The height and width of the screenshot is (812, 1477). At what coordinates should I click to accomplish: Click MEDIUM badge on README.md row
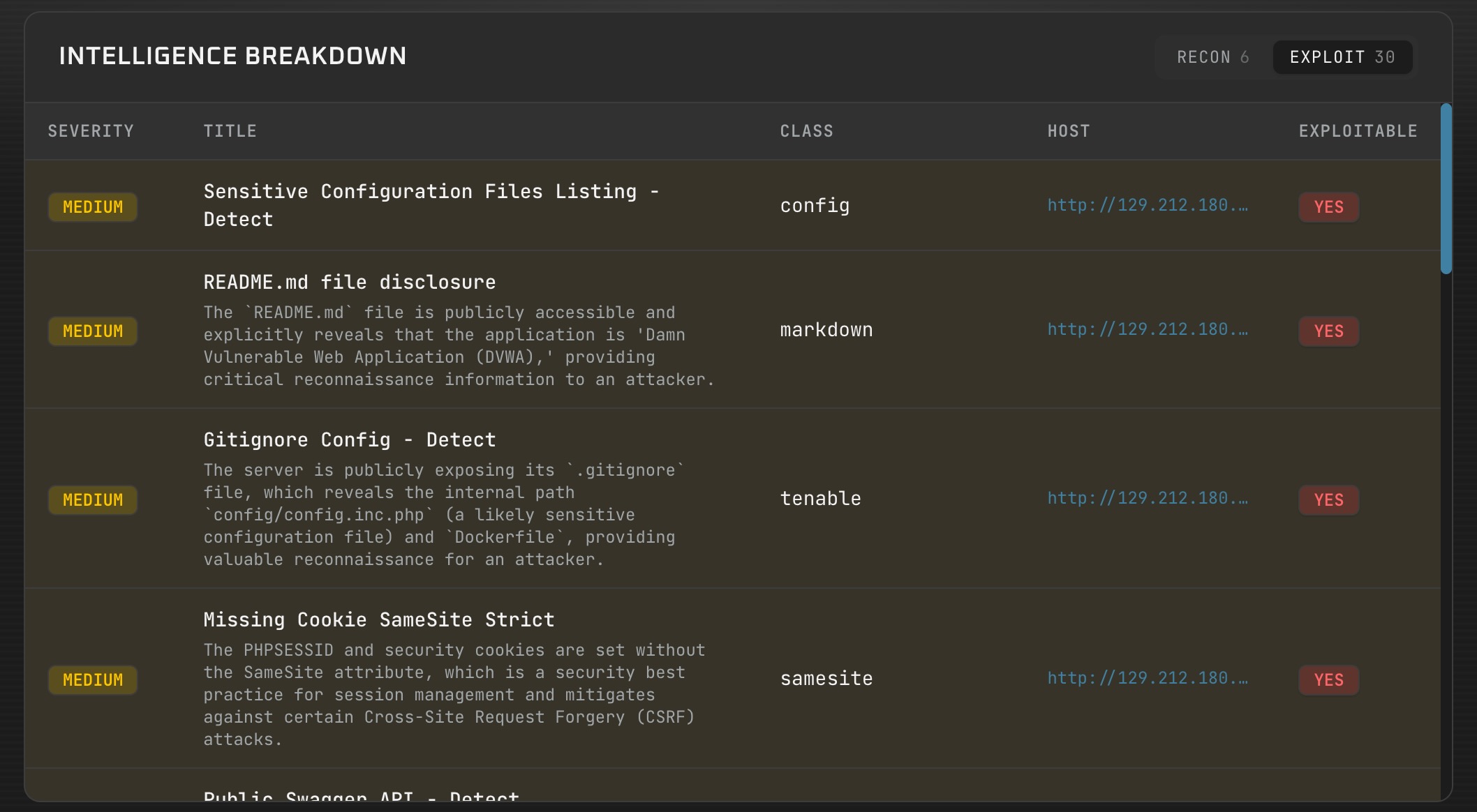pos(93,331)
